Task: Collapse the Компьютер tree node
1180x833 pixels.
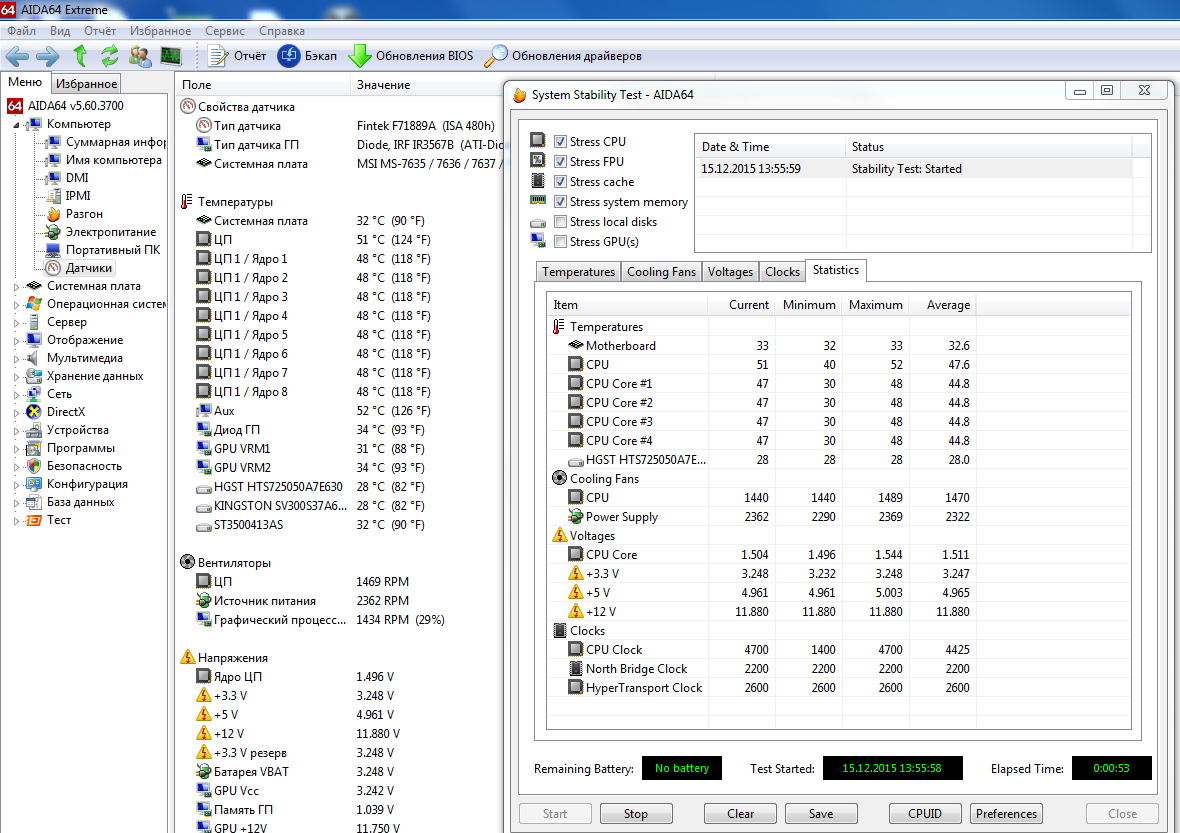Action: pos(17,125)
